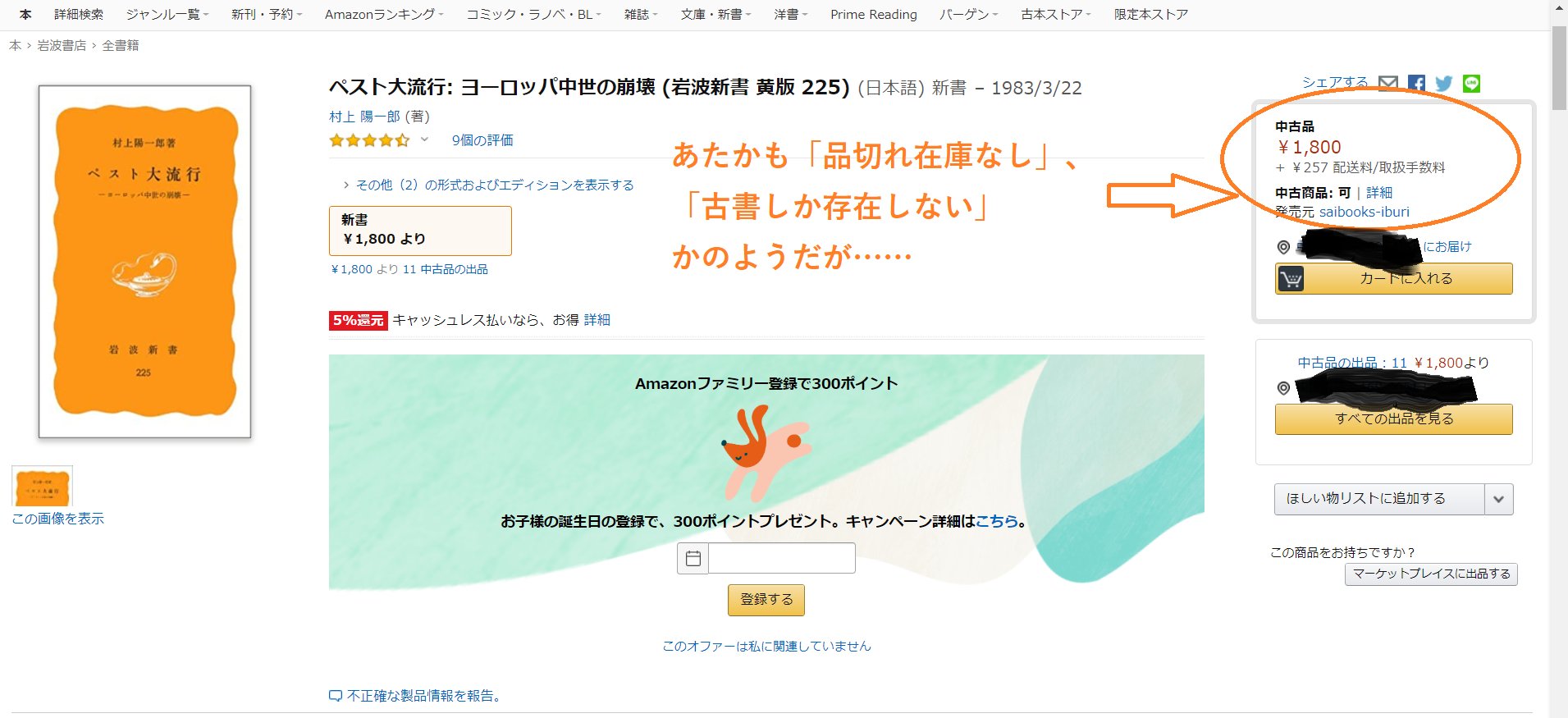Click この画像を表示 link
The height and width of the screenshot is (718, 1568).
pos(58,519)
